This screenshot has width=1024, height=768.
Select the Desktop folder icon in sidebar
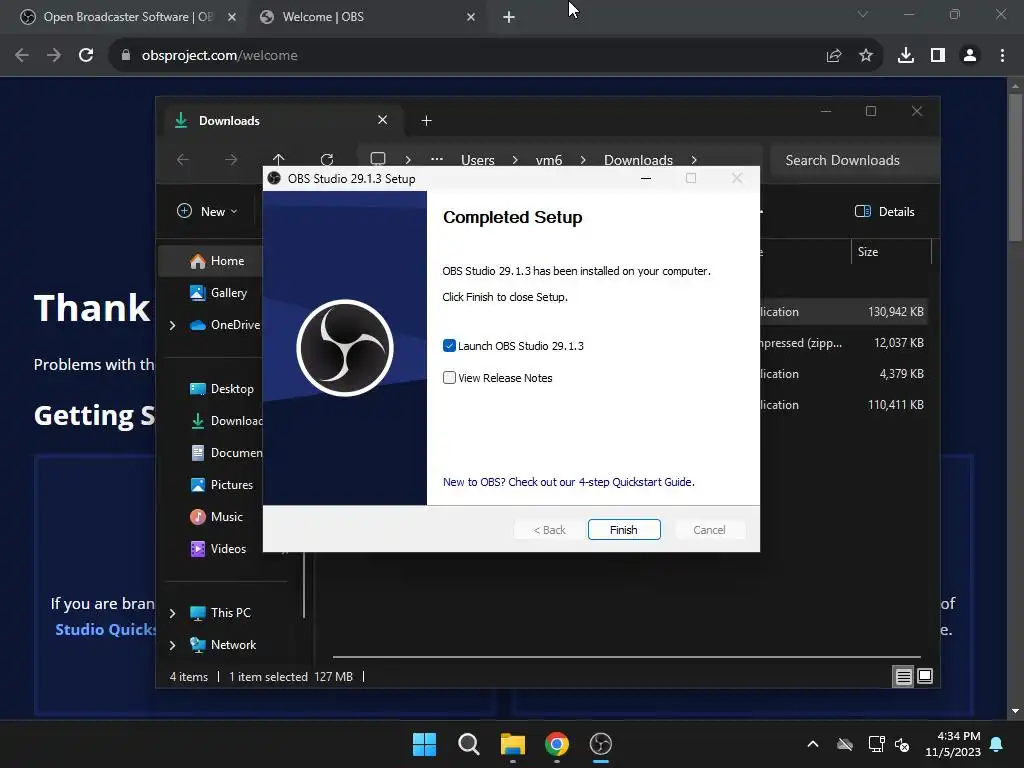pyautogui.click(x=197, y=389)
